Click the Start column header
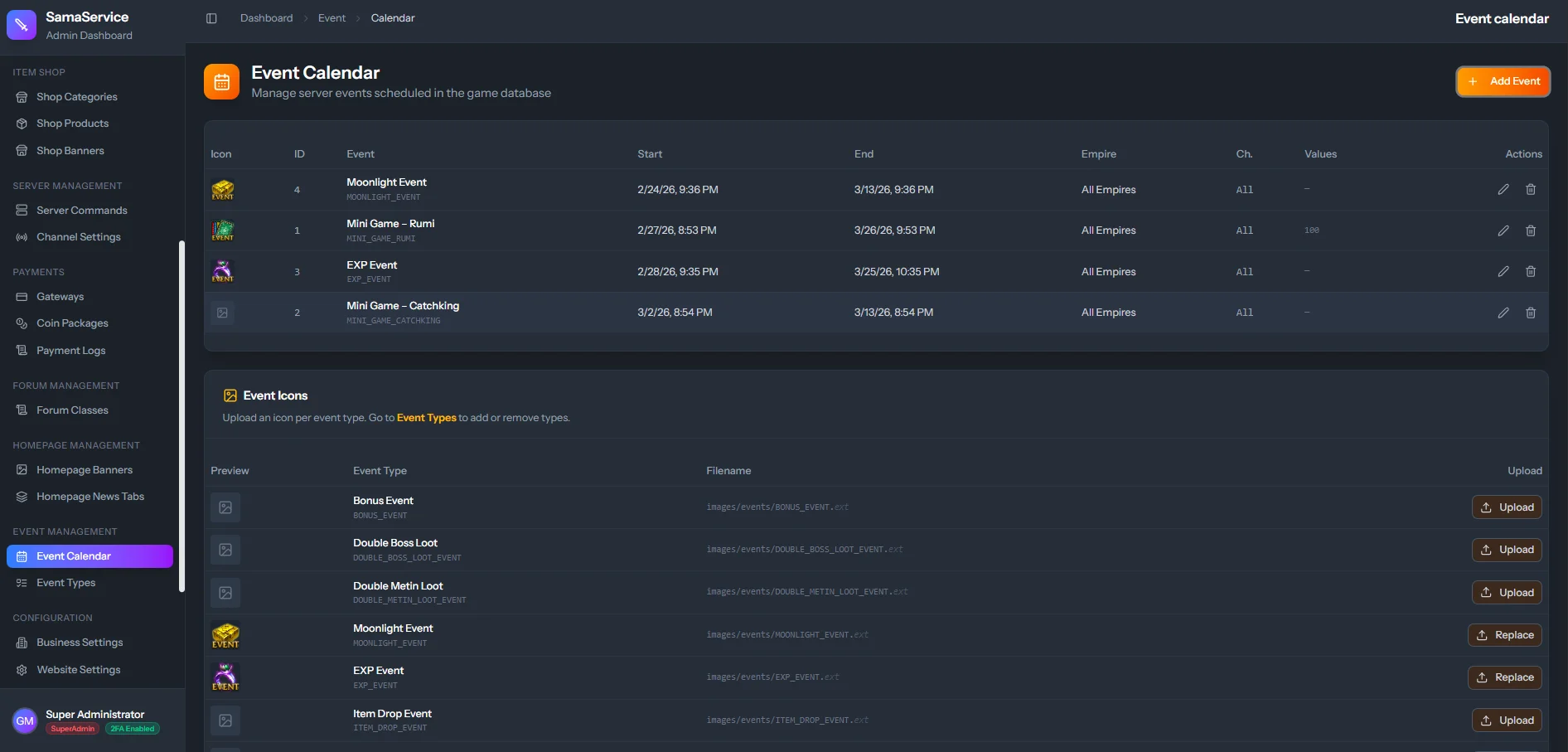1568x752 pixels. (x=650, y=154)
